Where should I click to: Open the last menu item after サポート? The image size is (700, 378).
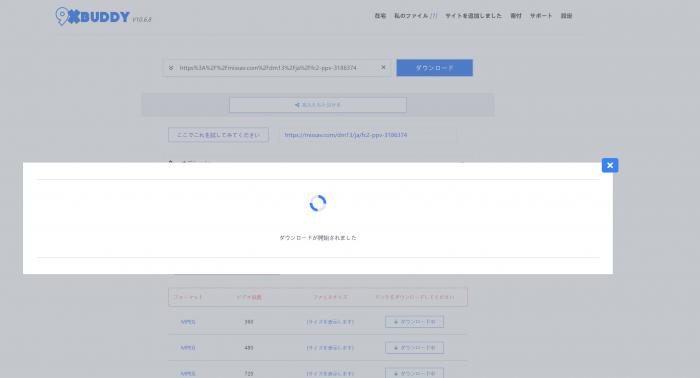tap(566, 16)
